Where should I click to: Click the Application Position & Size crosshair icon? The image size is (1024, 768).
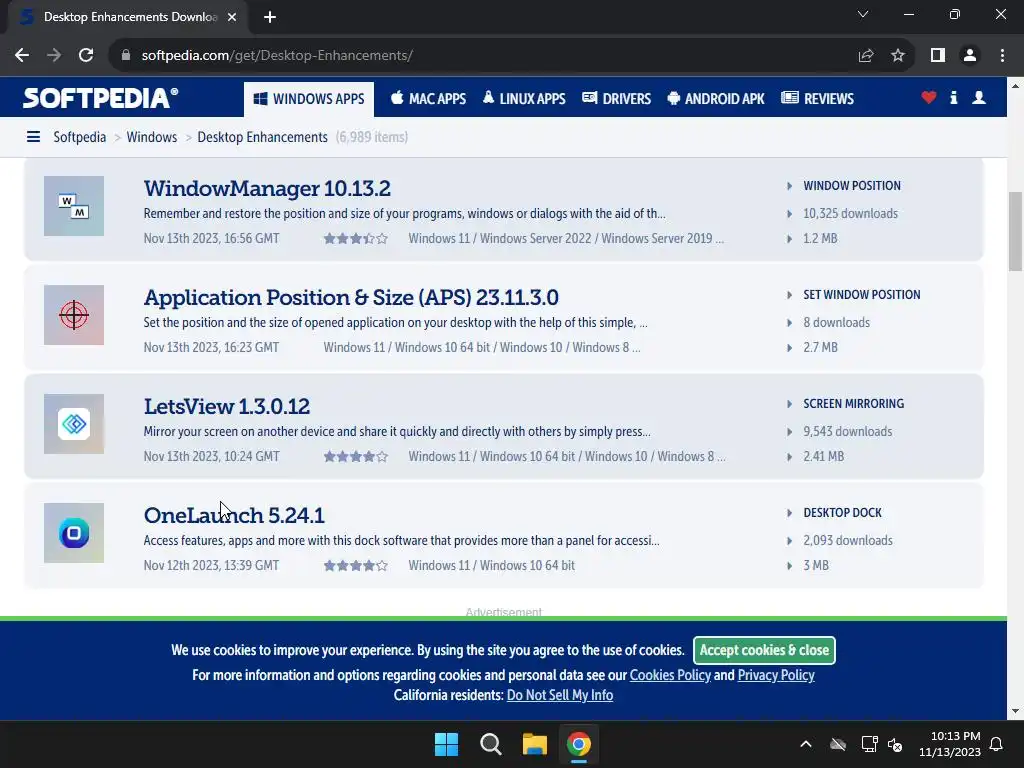[x=74, y=315]
